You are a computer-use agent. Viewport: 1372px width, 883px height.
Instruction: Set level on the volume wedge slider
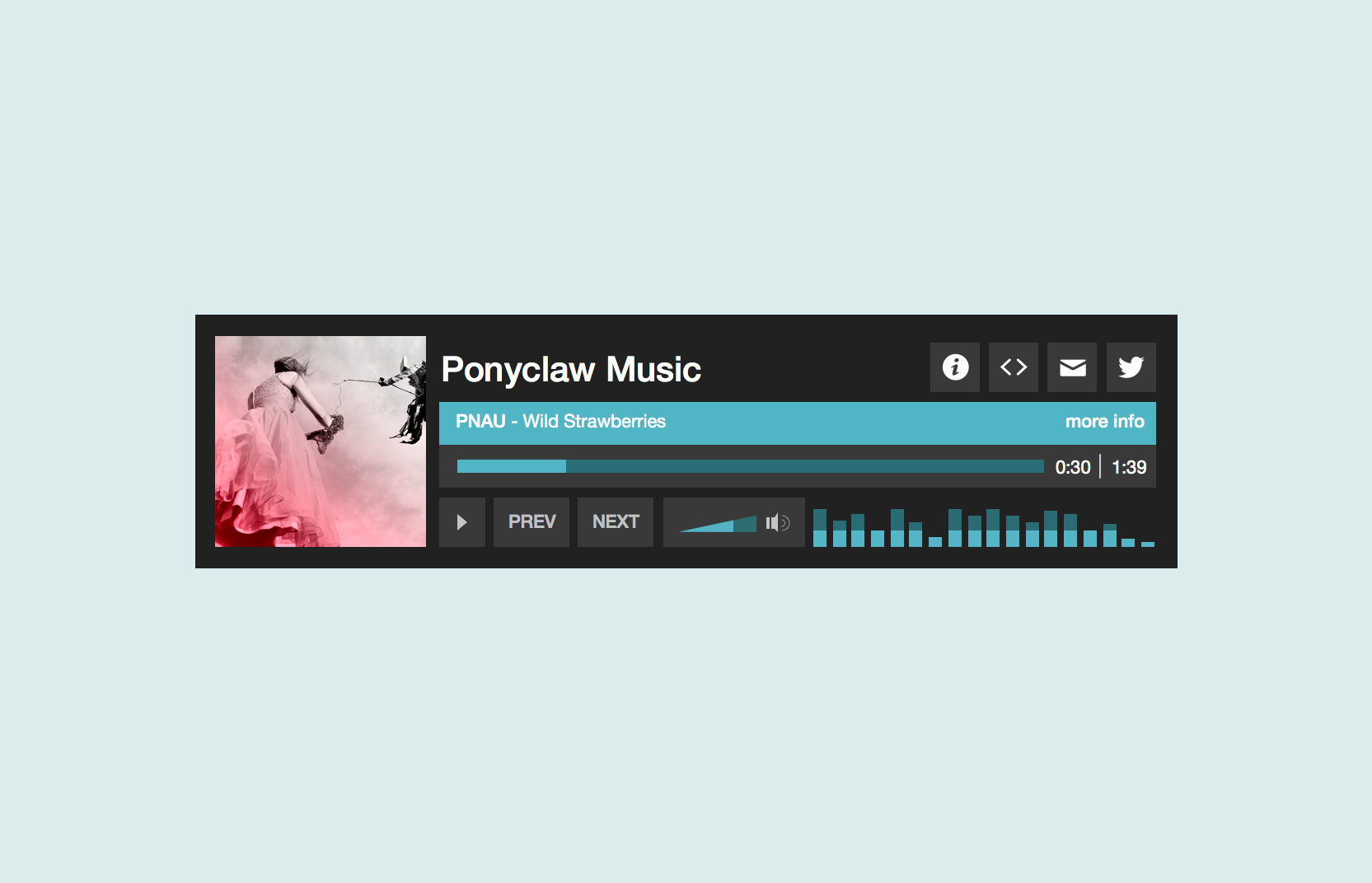718,524
